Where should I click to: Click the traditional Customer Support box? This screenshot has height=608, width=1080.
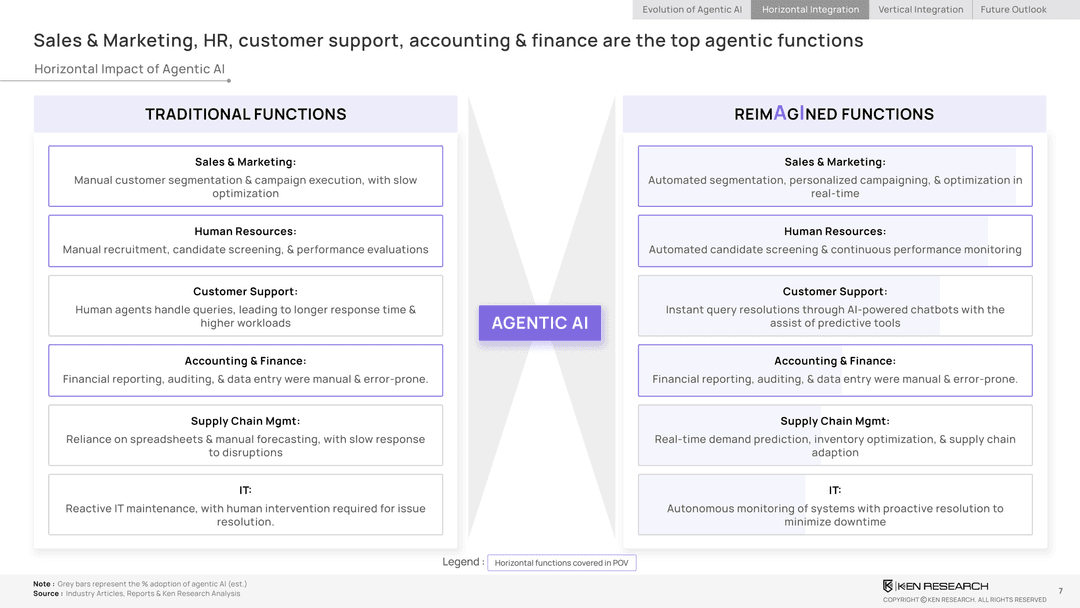pyautogui.click(x=245, y=306)
